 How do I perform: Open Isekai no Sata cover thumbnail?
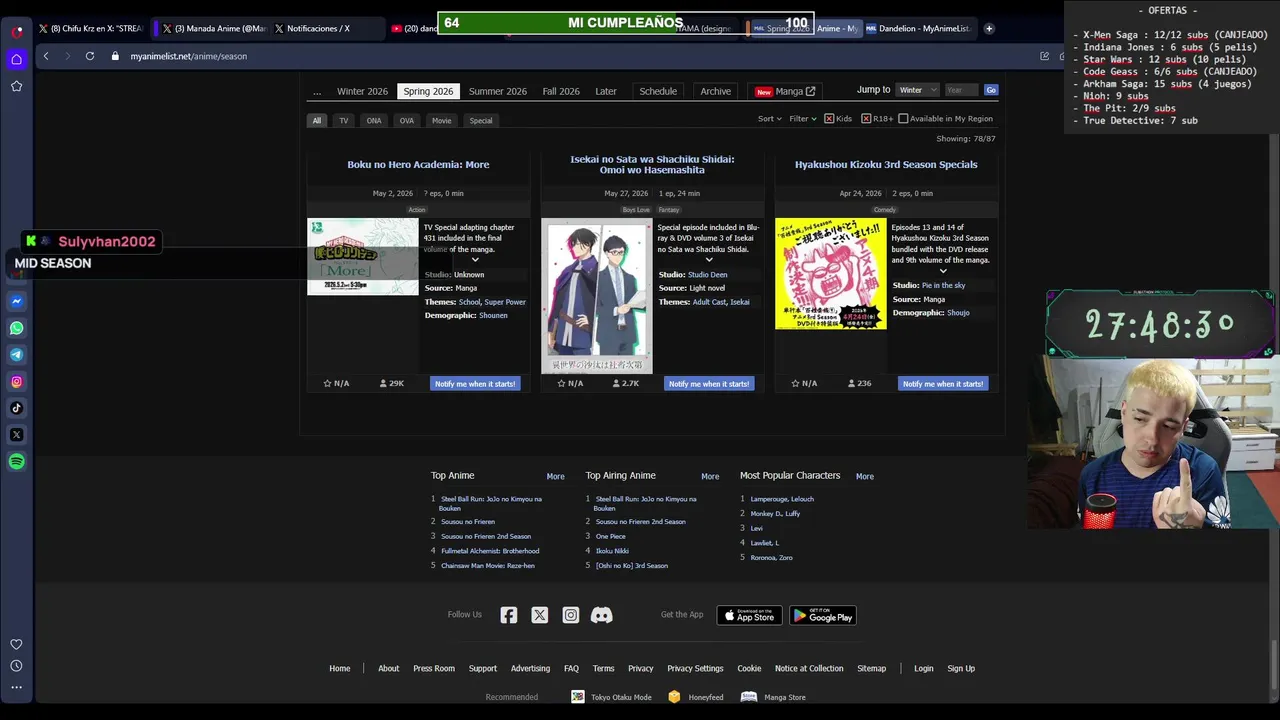tap(597, 296)
